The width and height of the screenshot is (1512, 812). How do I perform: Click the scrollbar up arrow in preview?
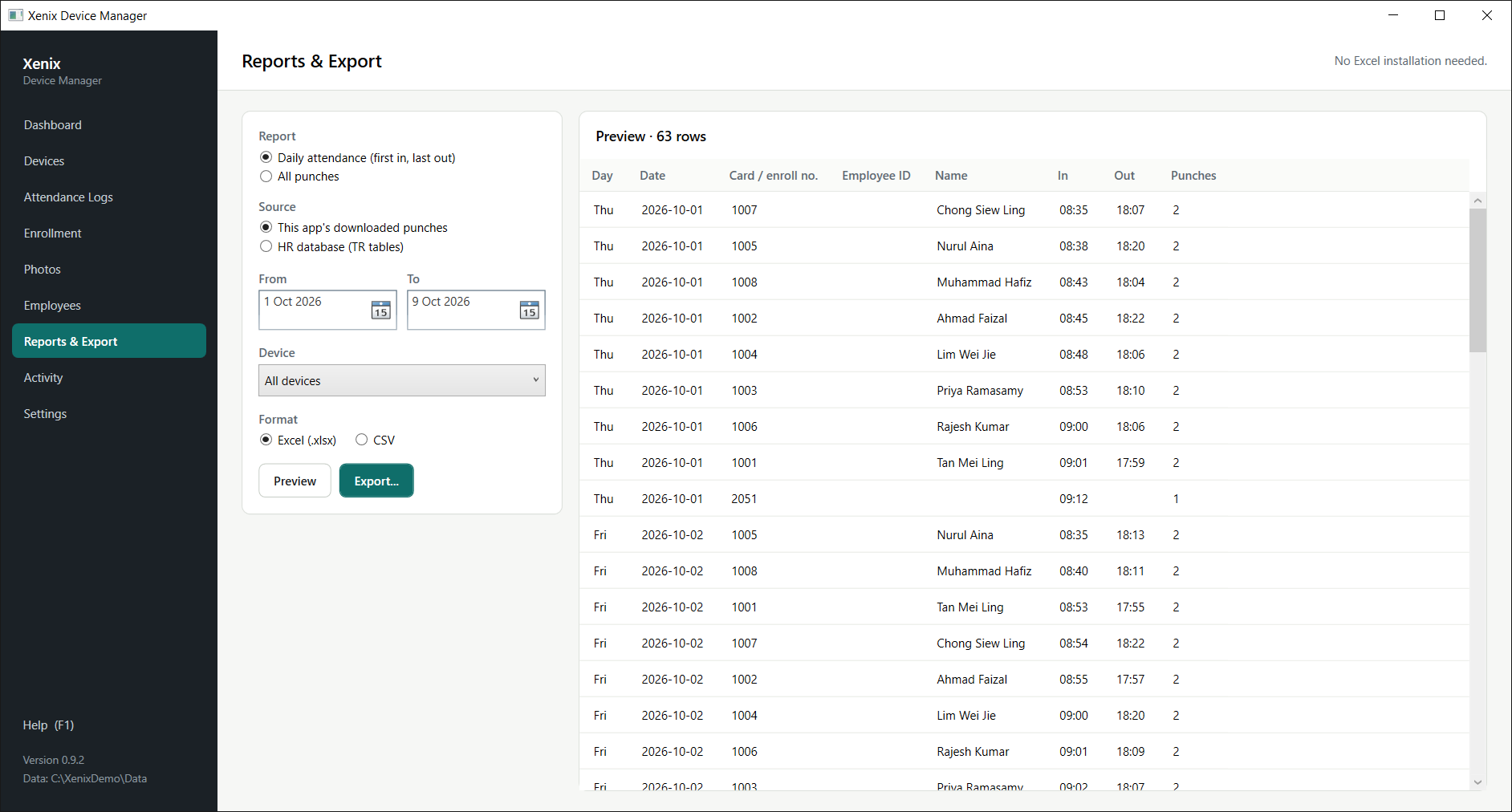pyautogui.click(x=1477, y=200)
